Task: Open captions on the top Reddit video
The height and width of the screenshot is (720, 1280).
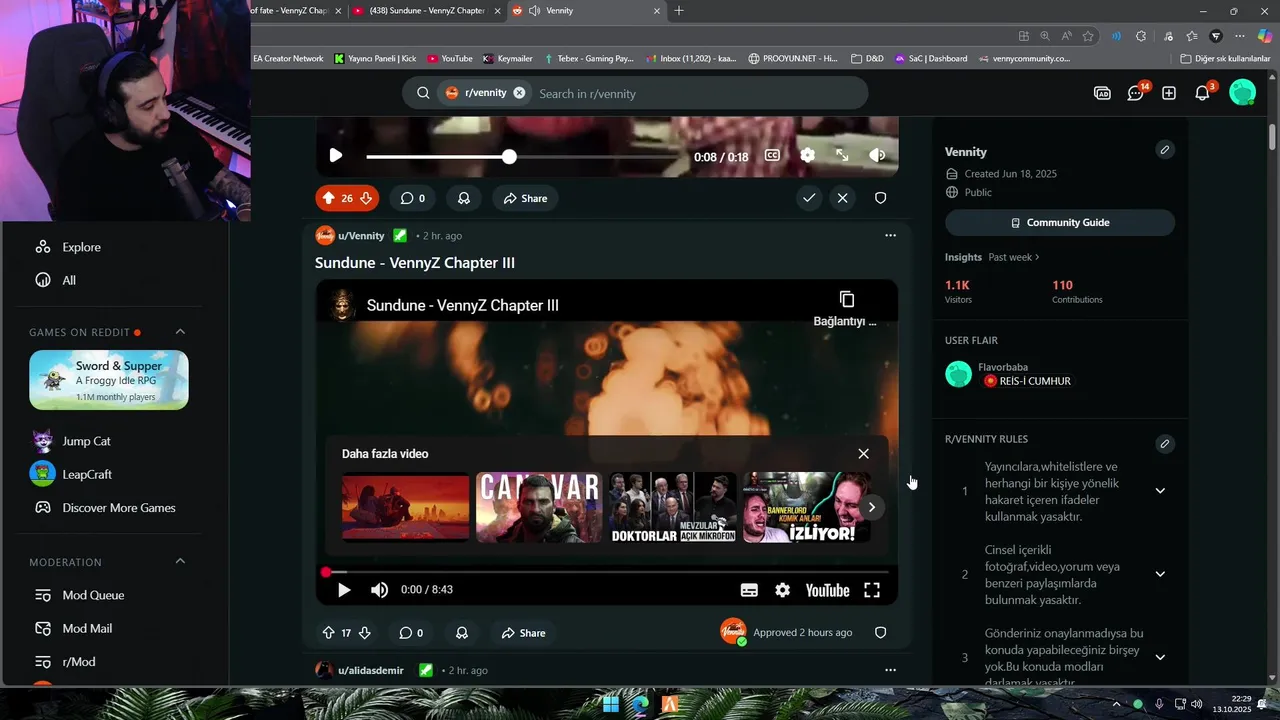Action: coord(772,156)
